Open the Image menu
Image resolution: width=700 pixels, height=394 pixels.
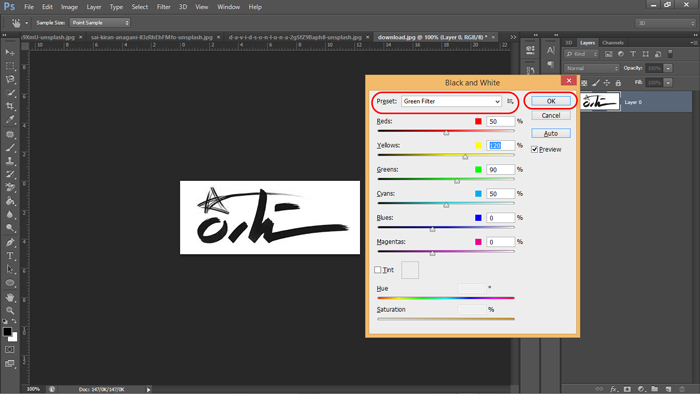point(69,7)
